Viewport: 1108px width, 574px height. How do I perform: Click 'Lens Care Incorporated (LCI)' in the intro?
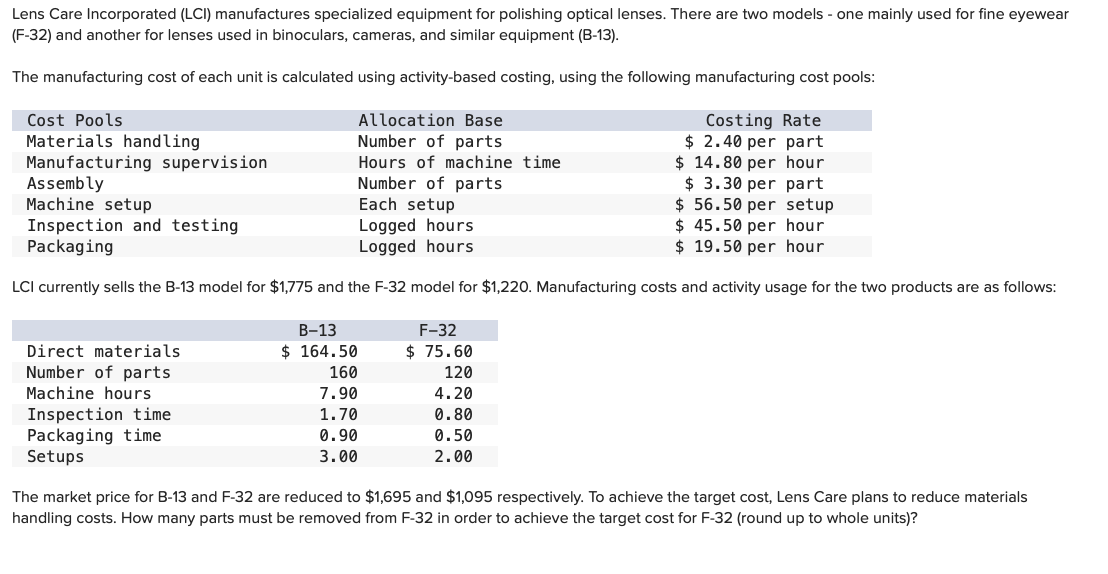tap(110, 14)
